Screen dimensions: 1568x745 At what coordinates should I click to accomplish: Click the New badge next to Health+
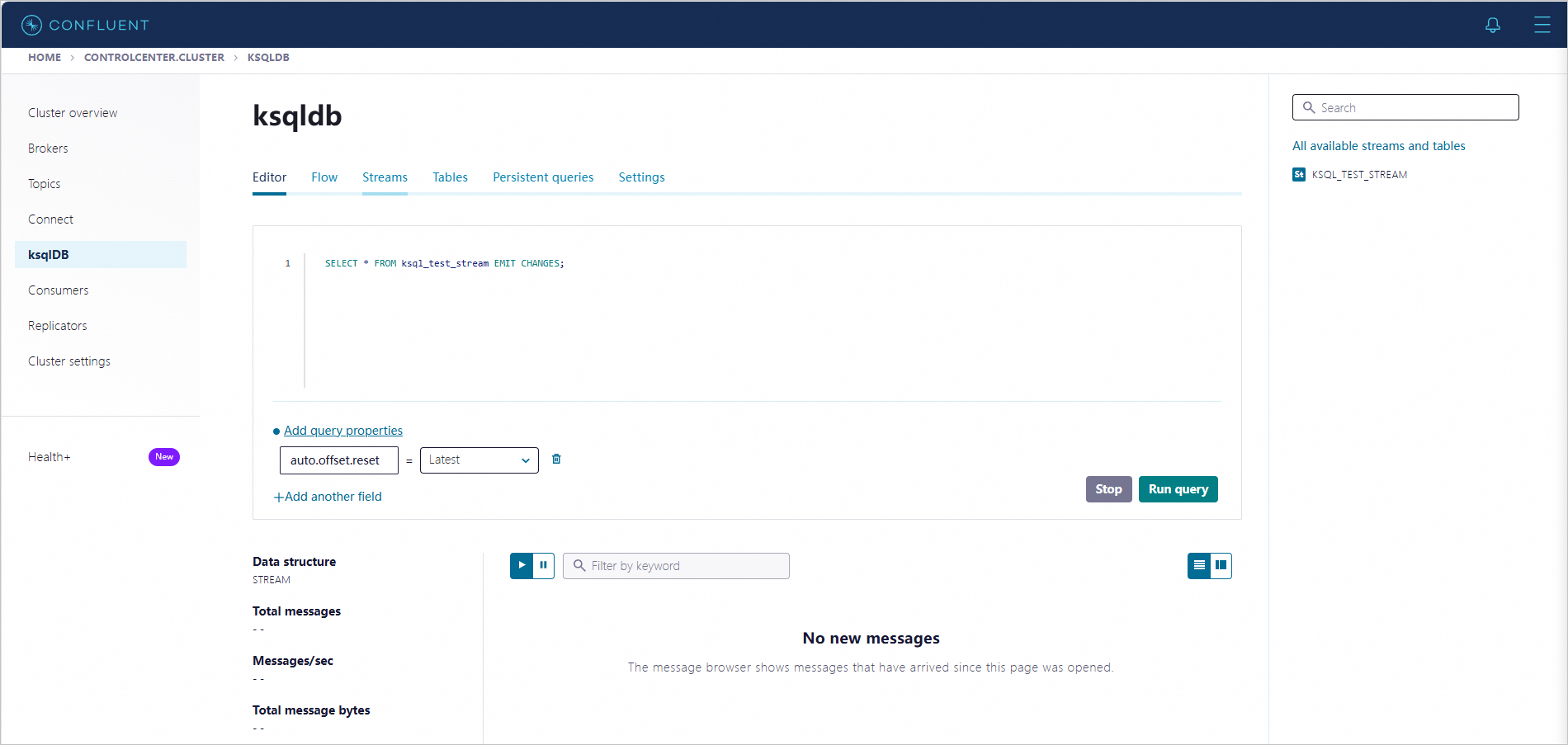click(164, 457)
